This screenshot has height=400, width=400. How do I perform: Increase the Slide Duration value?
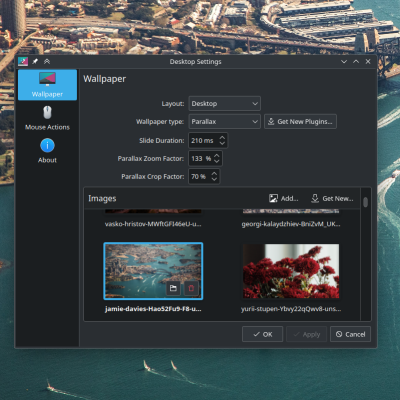coord(222,137)
